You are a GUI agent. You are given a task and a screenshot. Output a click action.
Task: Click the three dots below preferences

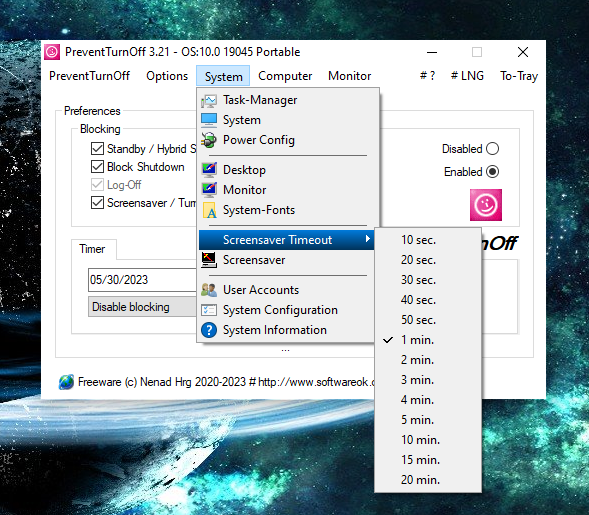pos(285,350)
